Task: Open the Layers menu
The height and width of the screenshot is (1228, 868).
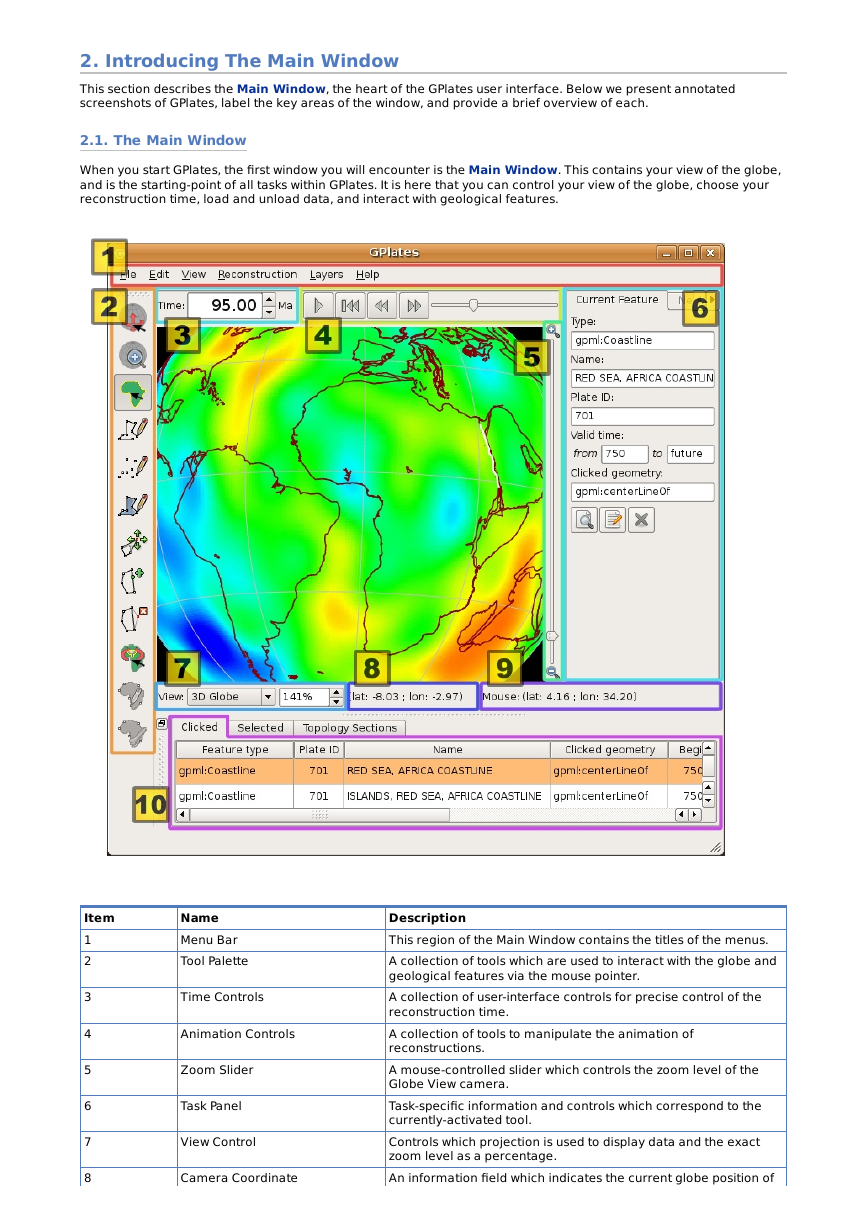Action: [326, 274]
